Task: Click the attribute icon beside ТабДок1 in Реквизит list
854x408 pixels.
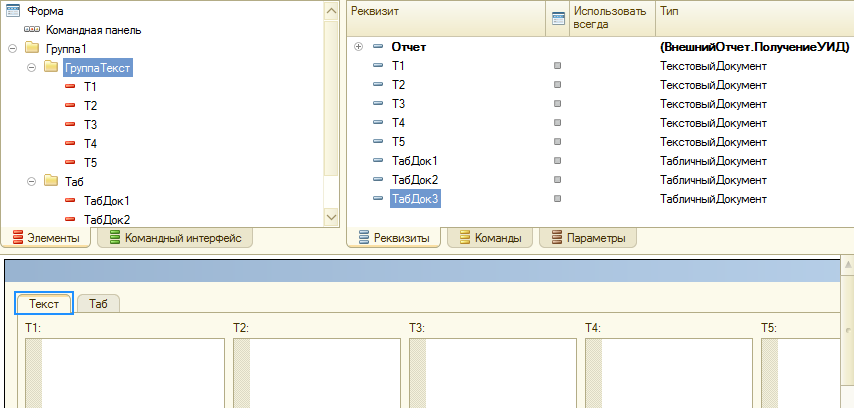Action: (x=377, y=161)
